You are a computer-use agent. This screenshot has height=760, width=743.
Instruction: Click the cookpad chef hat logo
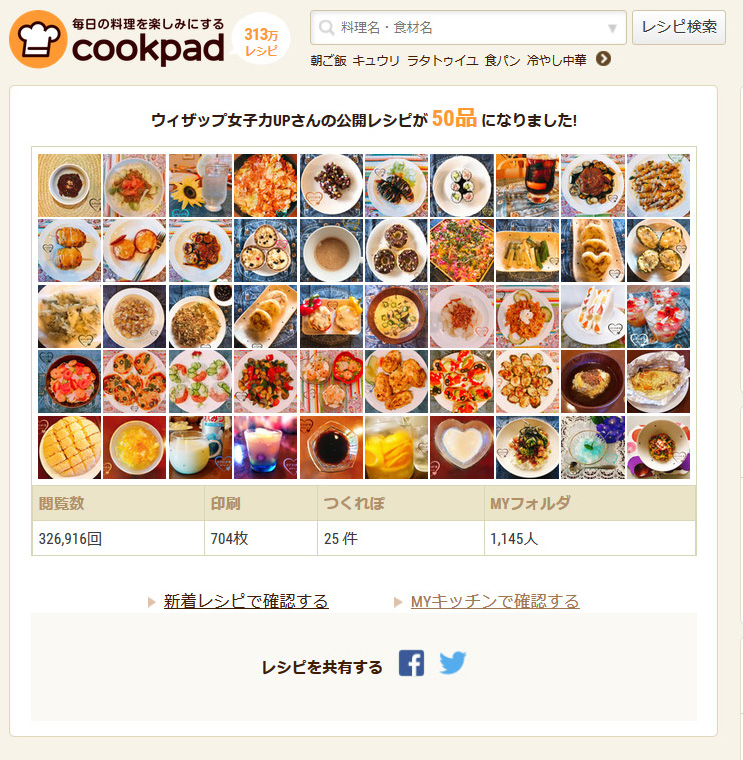click(38, 39)
